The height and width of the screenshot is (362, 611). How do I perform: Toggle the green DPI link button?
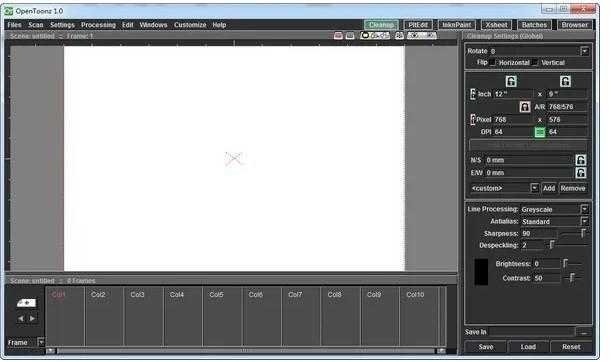540,132
